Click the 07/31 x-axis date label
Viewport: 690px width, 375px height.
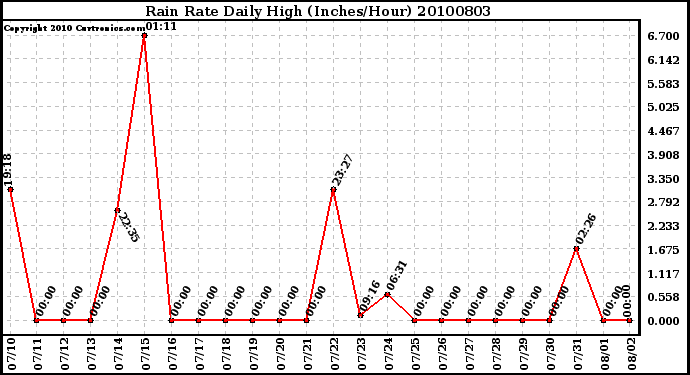click(578, 354)
